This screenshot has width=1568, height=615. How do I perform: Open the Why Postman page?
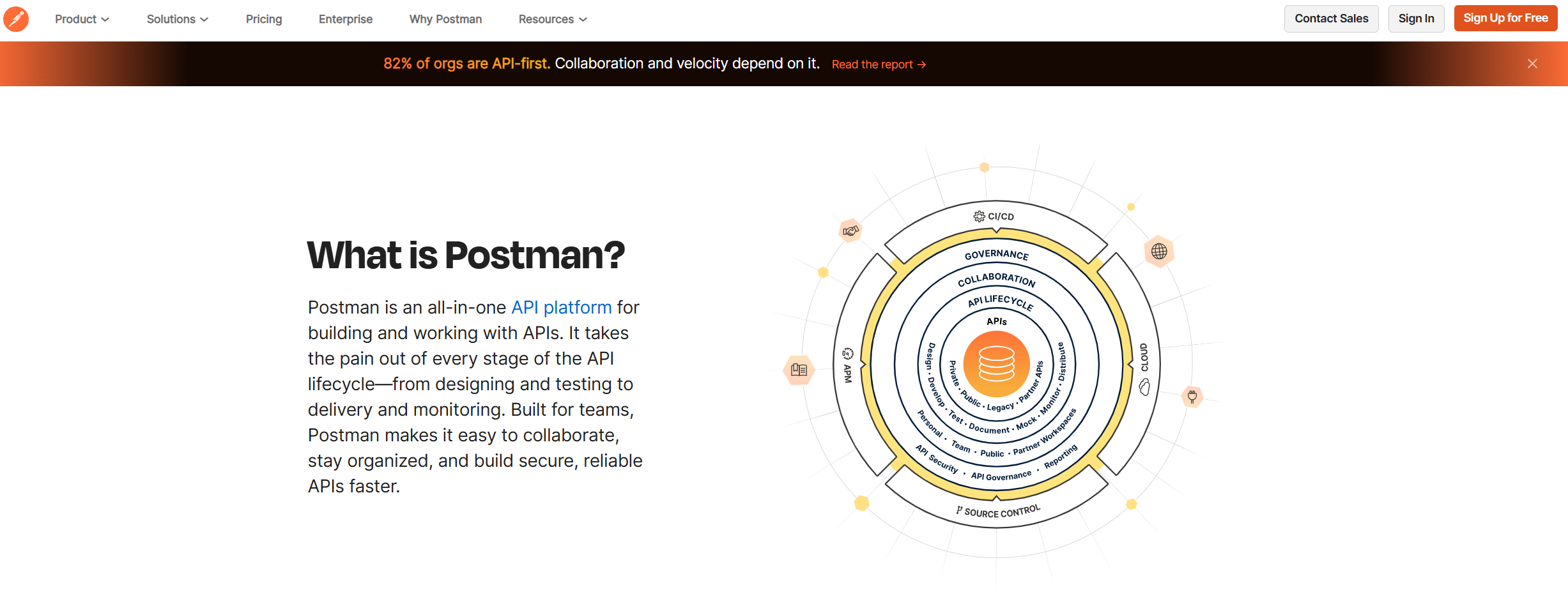coord(445,19)
